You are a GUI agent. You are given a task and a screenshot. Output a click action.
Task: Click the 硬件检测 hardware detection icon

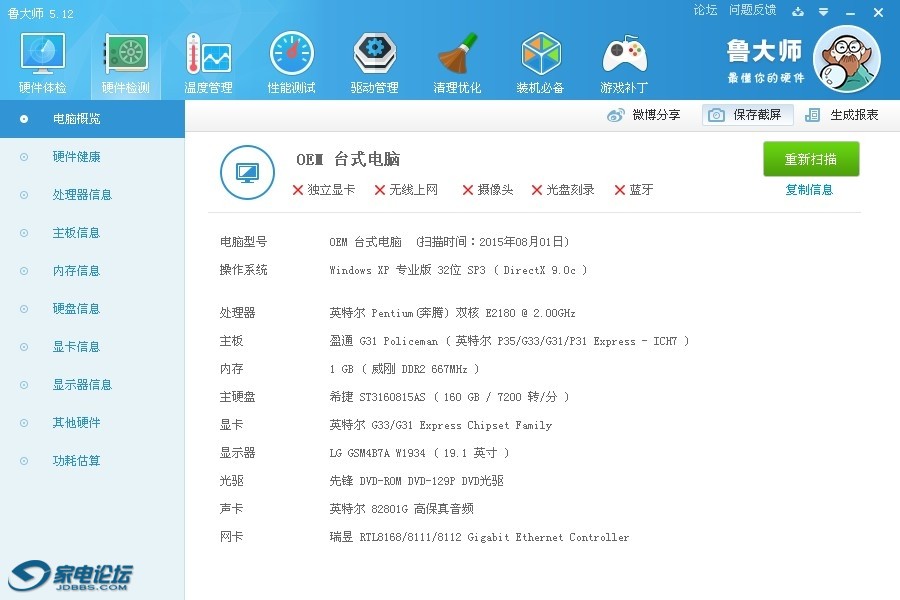point(125,62)
